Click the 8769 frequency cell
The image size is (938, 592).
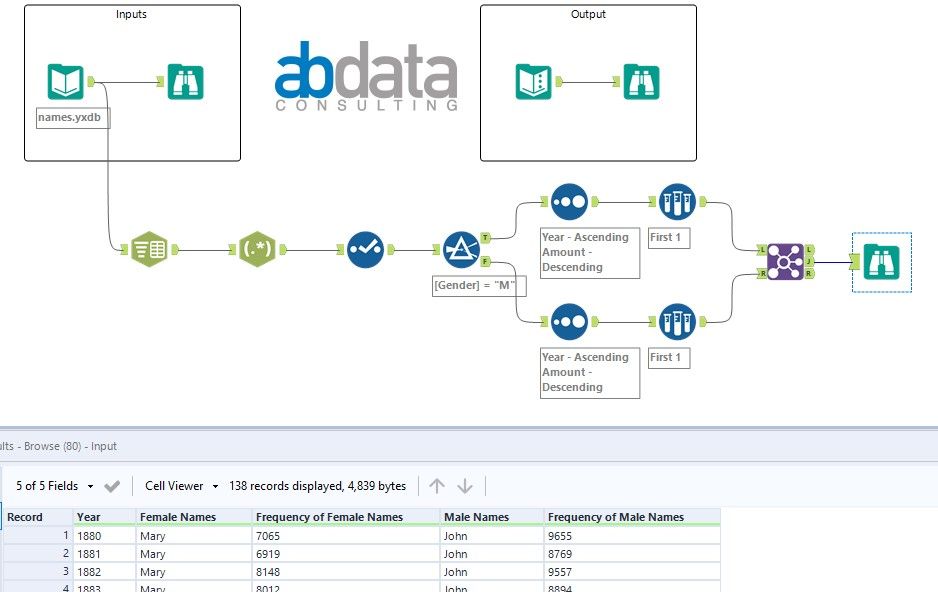(x=632, y=554)
